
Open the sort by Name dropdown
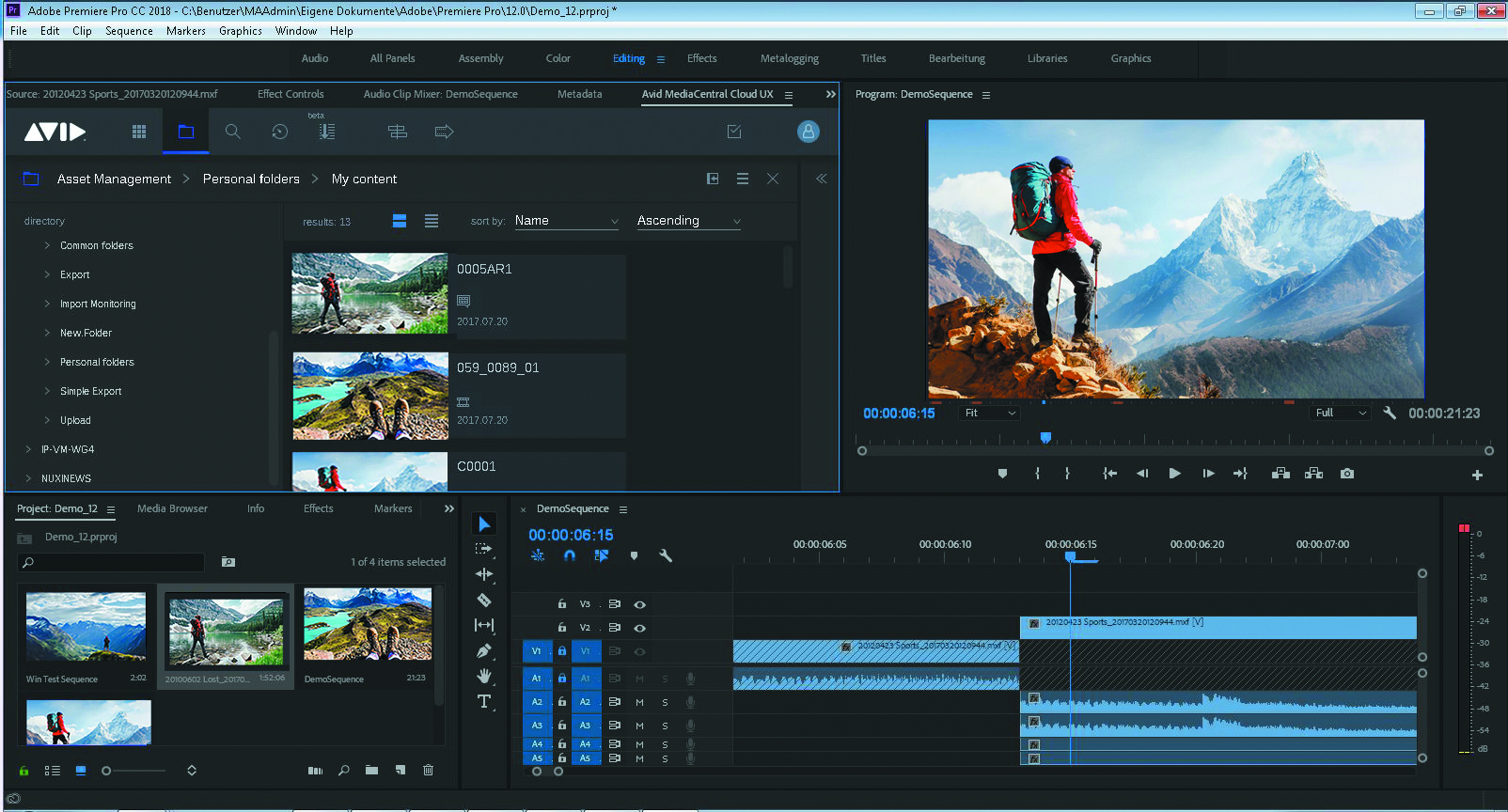coord(566,221)
